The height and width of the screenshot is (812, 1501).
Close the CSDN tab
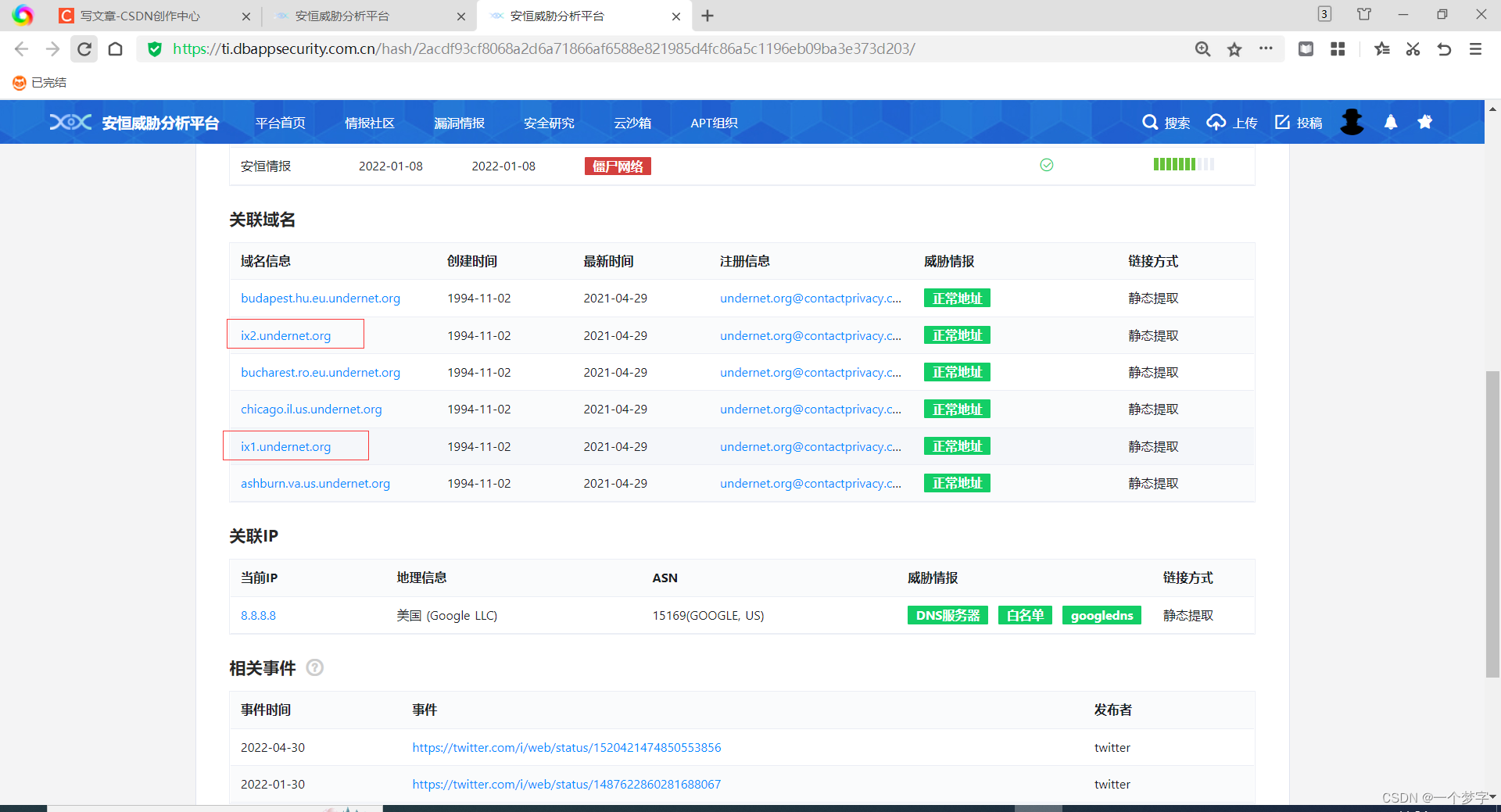246,16
